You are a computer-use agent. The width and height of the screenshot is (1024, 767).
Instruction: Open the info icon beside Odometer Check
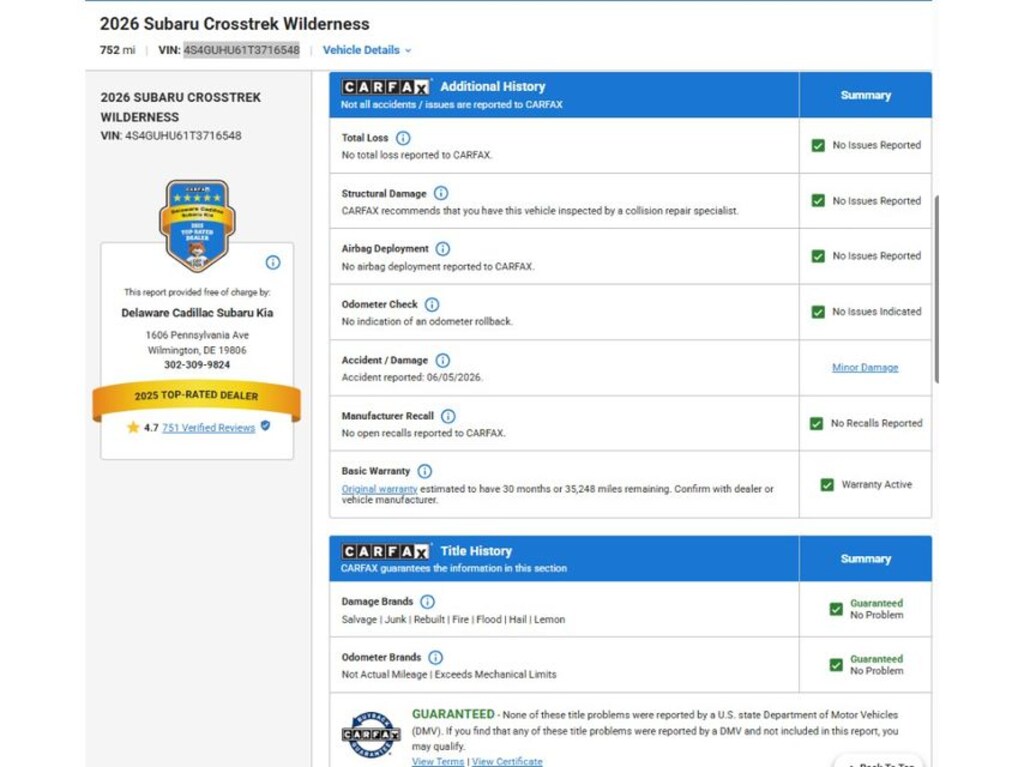click(x=432, y=304)
